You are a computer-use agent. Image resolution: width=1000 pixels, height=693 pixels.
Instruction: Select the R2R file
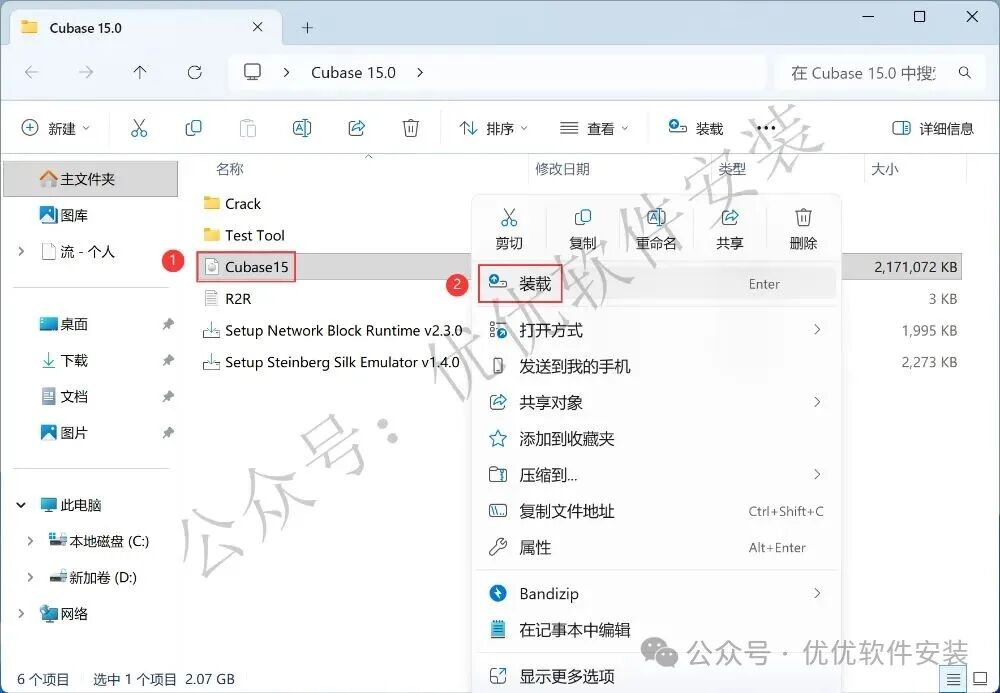click(x=227, y=298)
